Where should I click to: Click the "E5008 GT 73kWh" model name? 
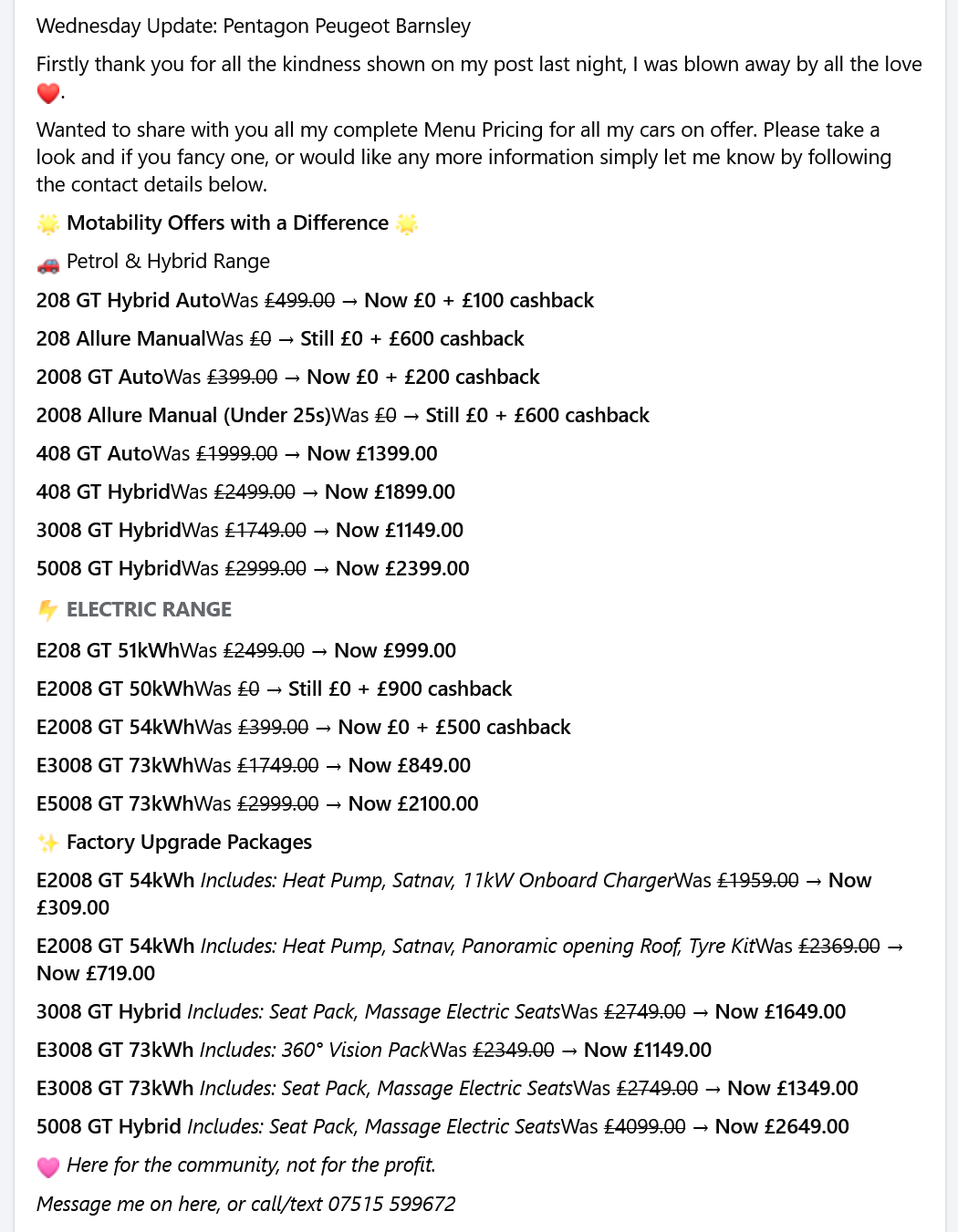point(115,803)
